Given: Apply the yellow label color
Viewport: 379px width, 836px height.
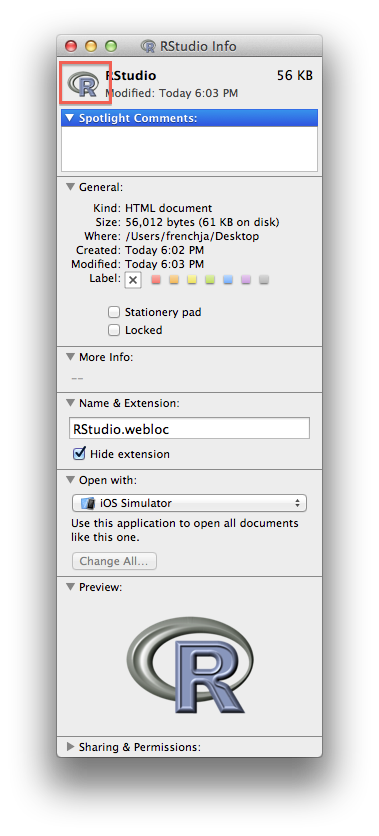Looking at the screenshot, I should click(192, 279).
